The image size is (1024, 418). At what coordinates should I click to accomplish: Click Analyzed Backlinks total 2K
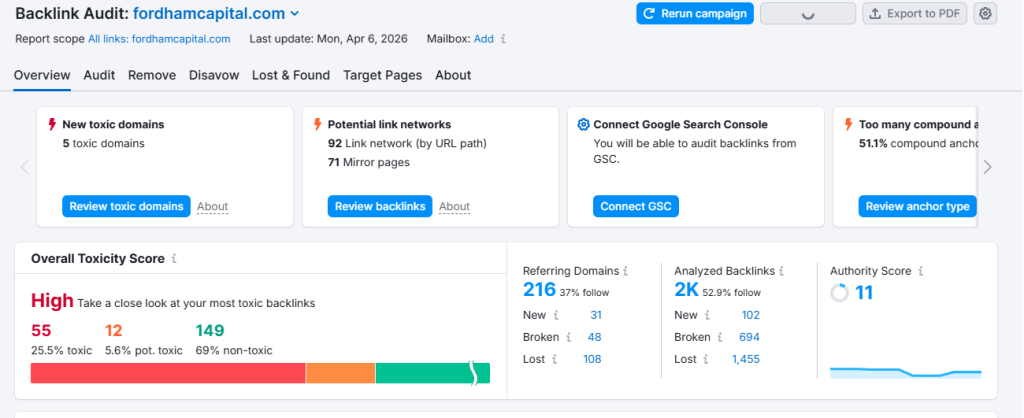coord(686,290)
